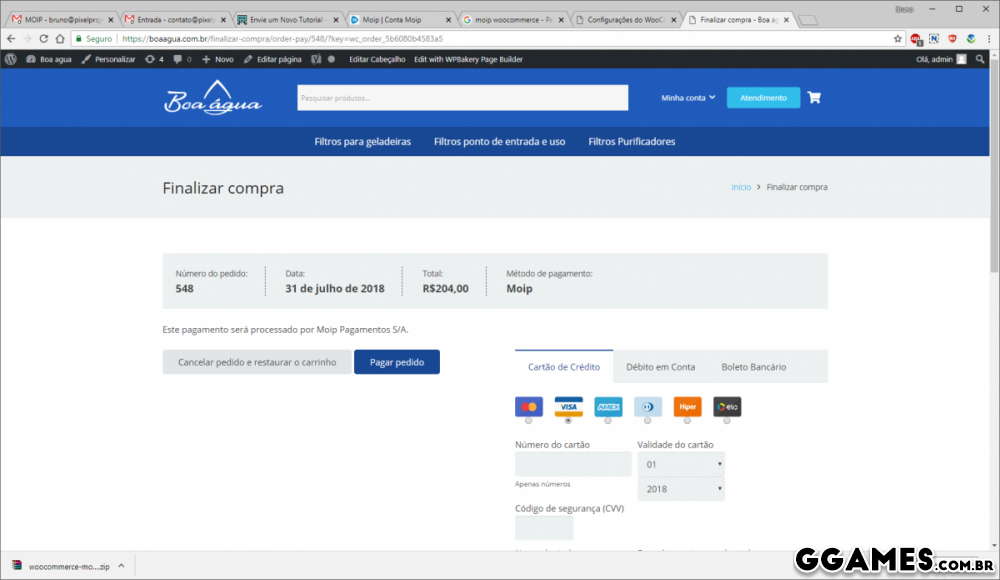1000x580 pixels.
Task: Switch to the Débito em Conta tab
Action: click(660, 367)
